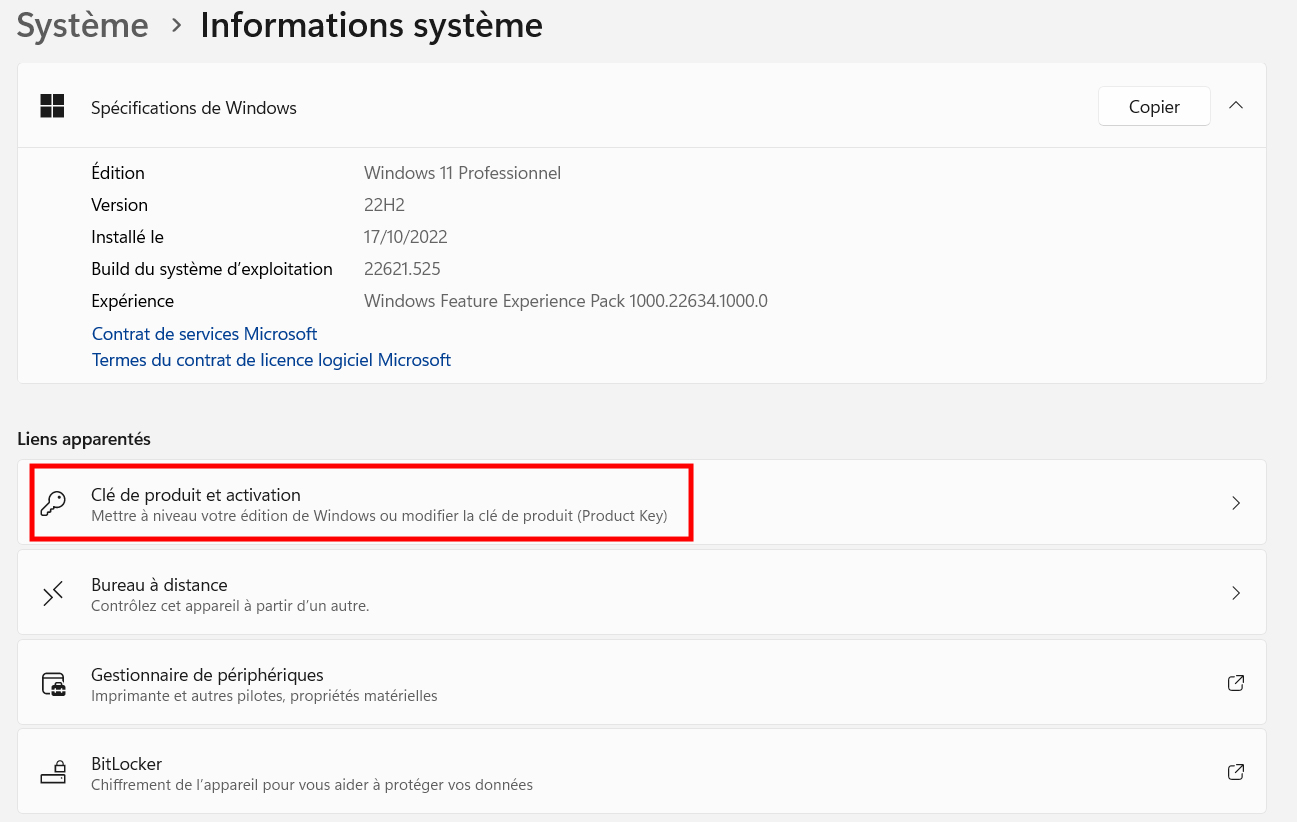
Task: Click the Édition label
Action: (x=118, y=173)
